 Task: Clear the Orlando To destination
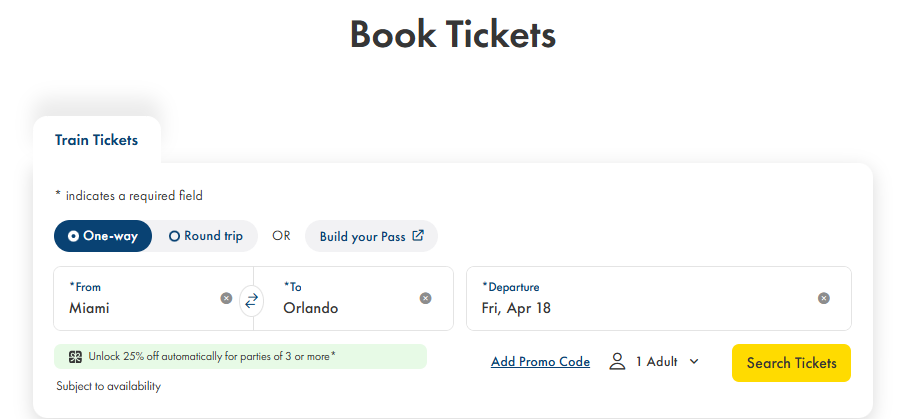click(425, 298)
